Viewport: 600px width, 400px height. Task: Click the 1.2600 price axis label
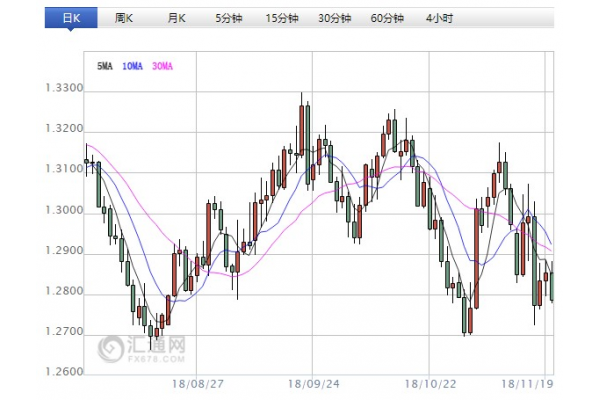(x=64, y=372)
